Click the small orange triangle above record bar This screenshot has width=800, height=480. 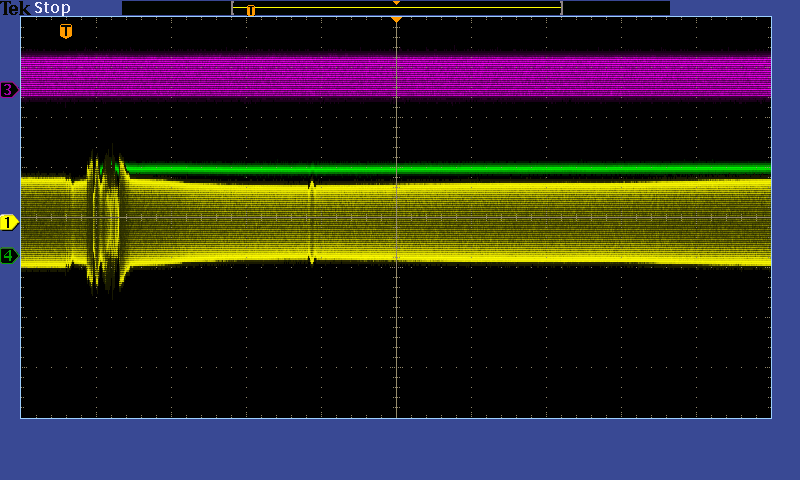397,3
